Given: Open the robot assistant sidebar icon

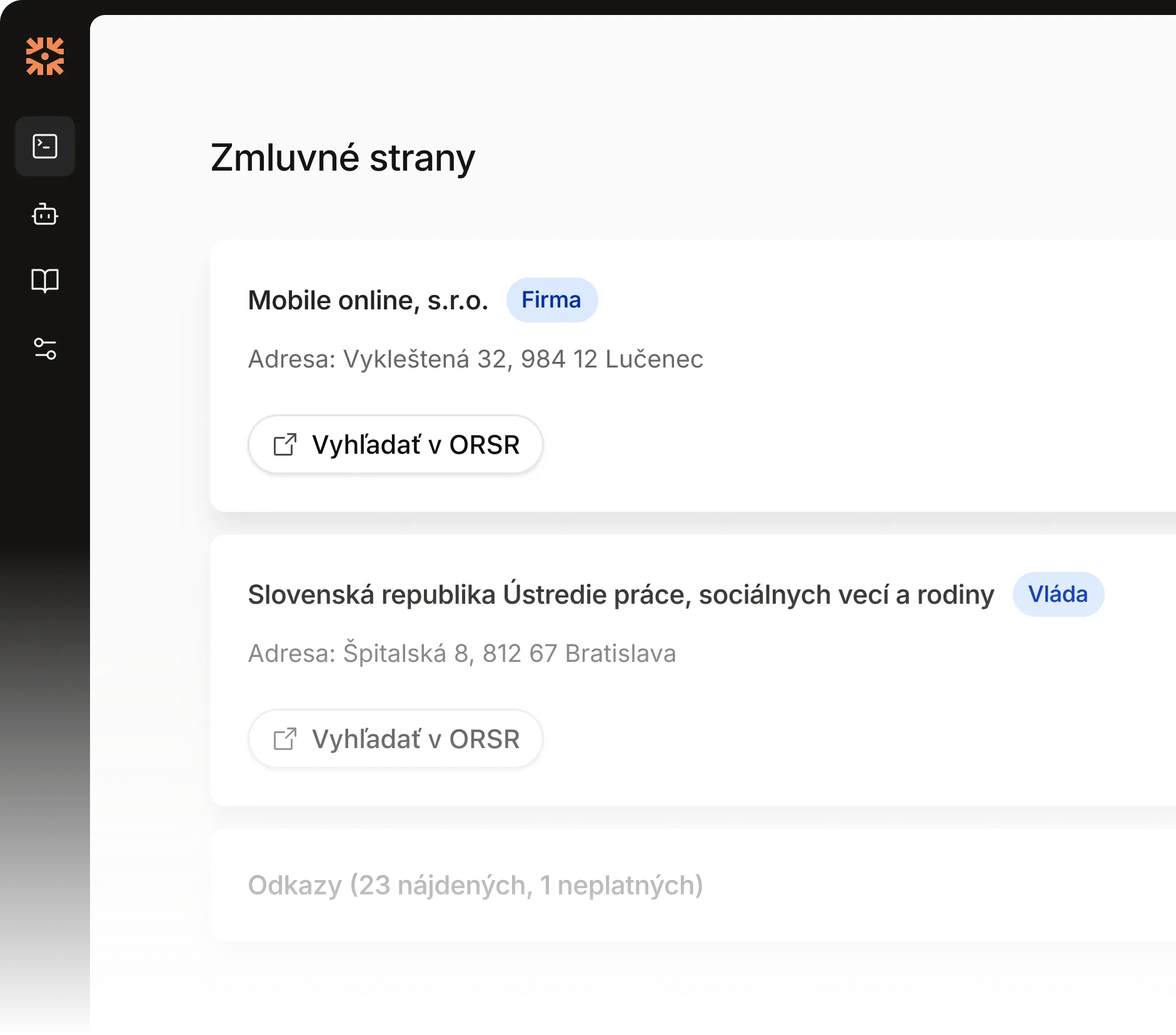Looking at the screenshot, I should [x=45, y=214].
